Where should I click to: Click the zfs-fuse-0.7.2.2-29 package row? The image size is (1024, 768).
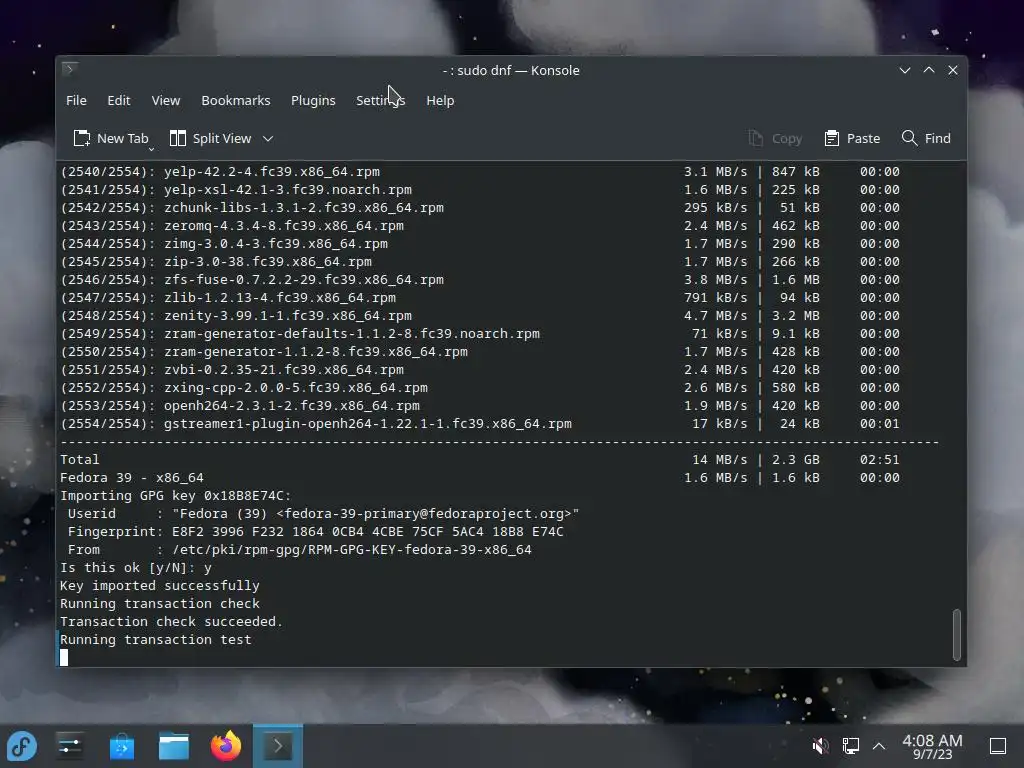click(480, 280)
